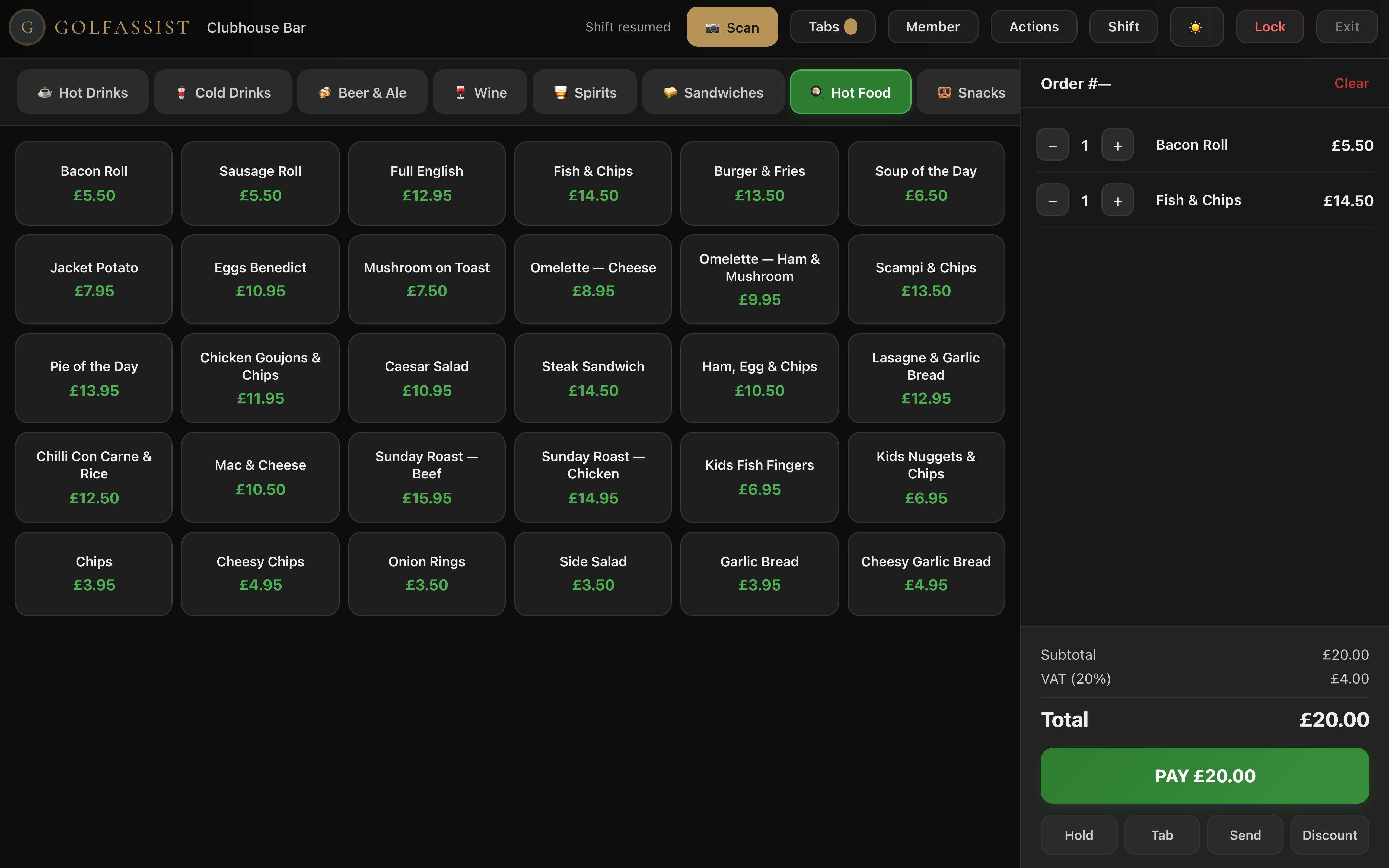1389x868 pixels.
Task: Switch to Spirits category
Action: coord(584,92)
